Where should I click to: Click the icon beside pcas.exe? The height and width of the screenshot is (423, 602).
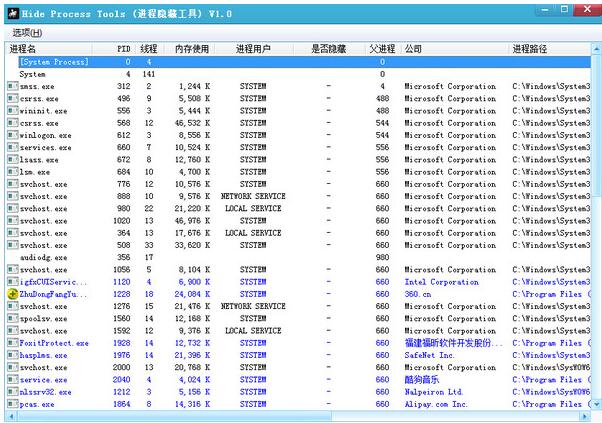click(x=13, y=404)
